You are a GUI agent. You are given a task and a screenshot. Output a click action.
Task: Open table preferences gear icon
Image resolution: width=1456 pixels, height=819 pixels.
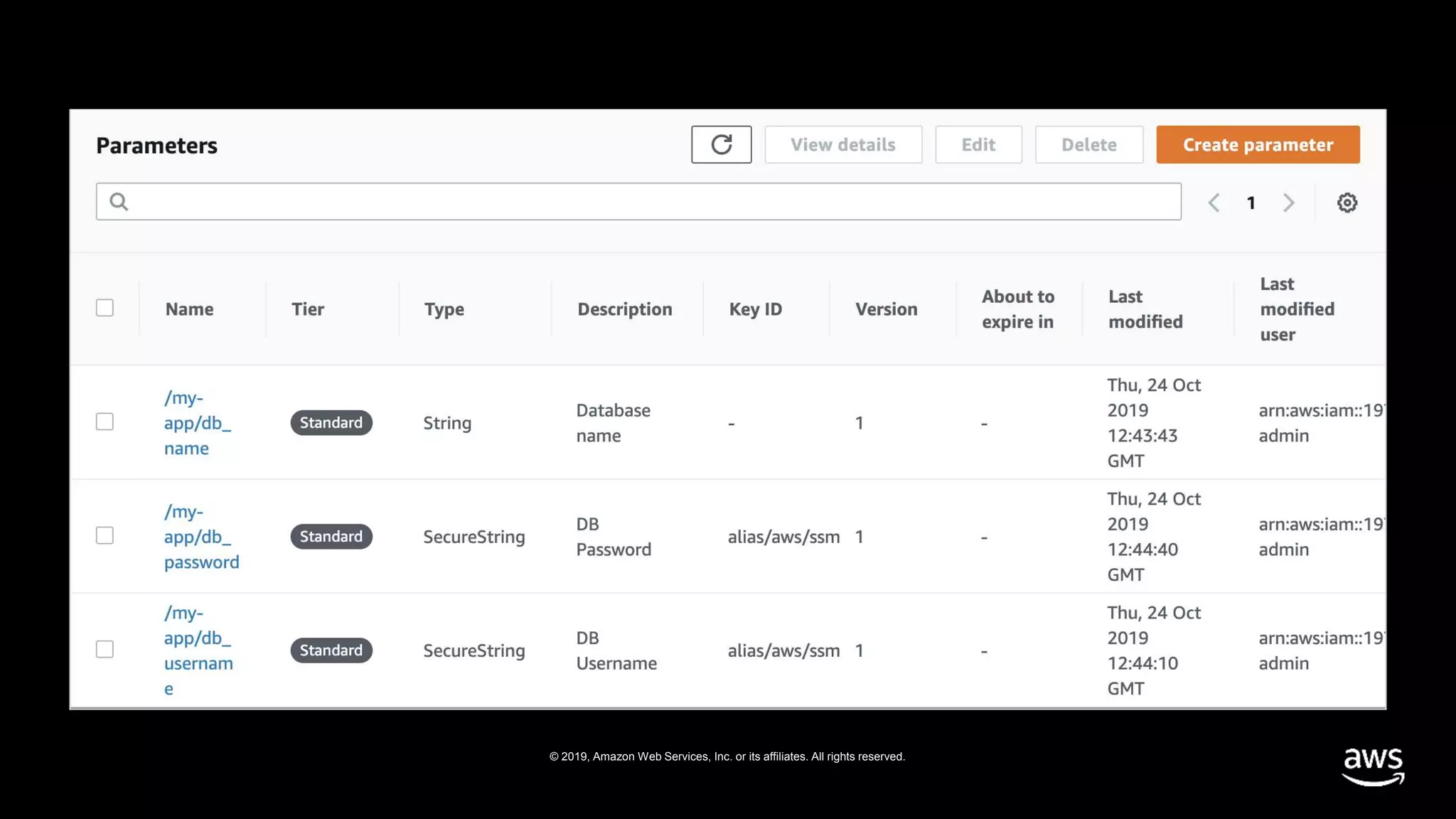1347,203
